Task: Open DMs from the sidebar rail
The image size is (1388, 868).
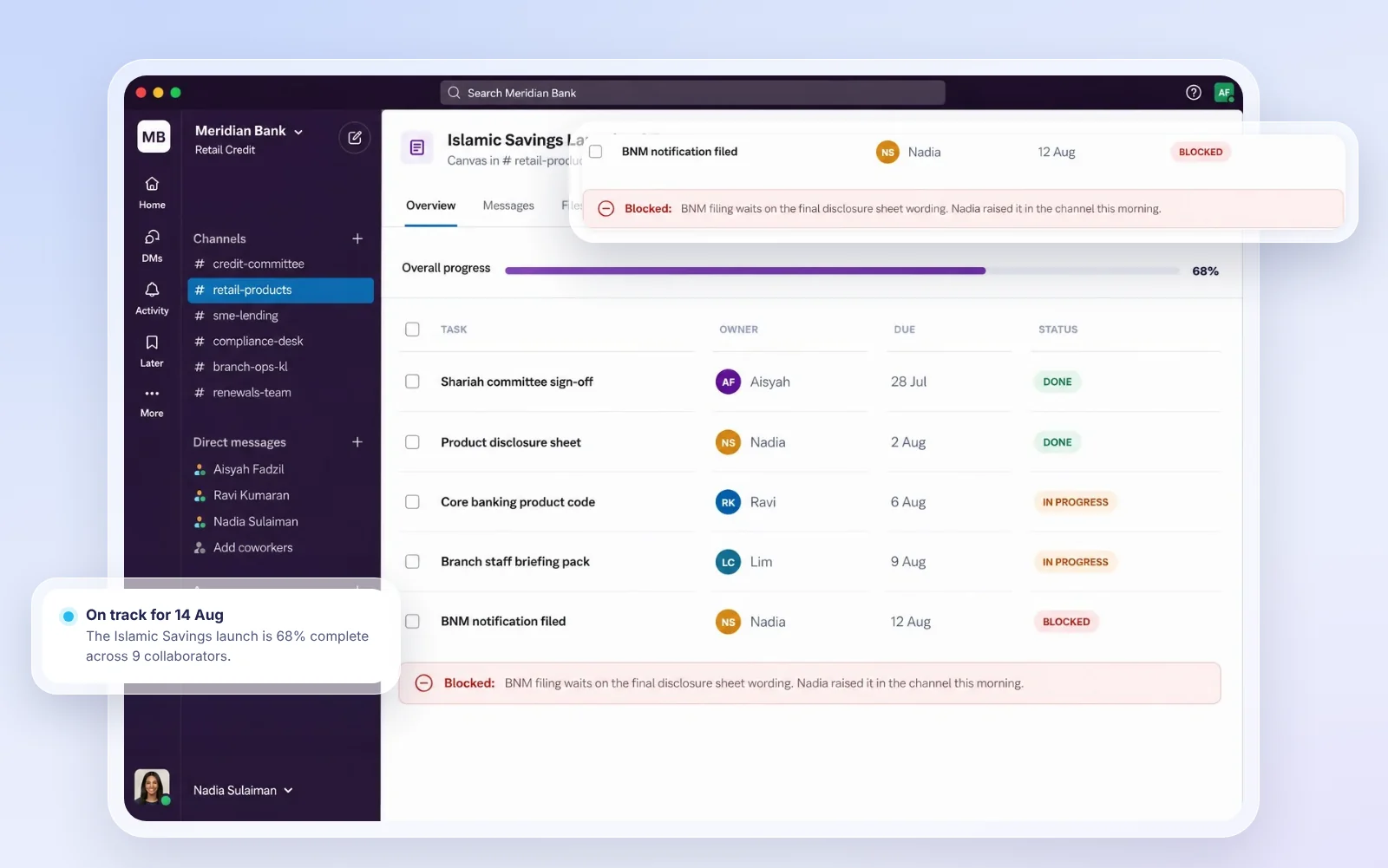Action: (x=152, y=245)
